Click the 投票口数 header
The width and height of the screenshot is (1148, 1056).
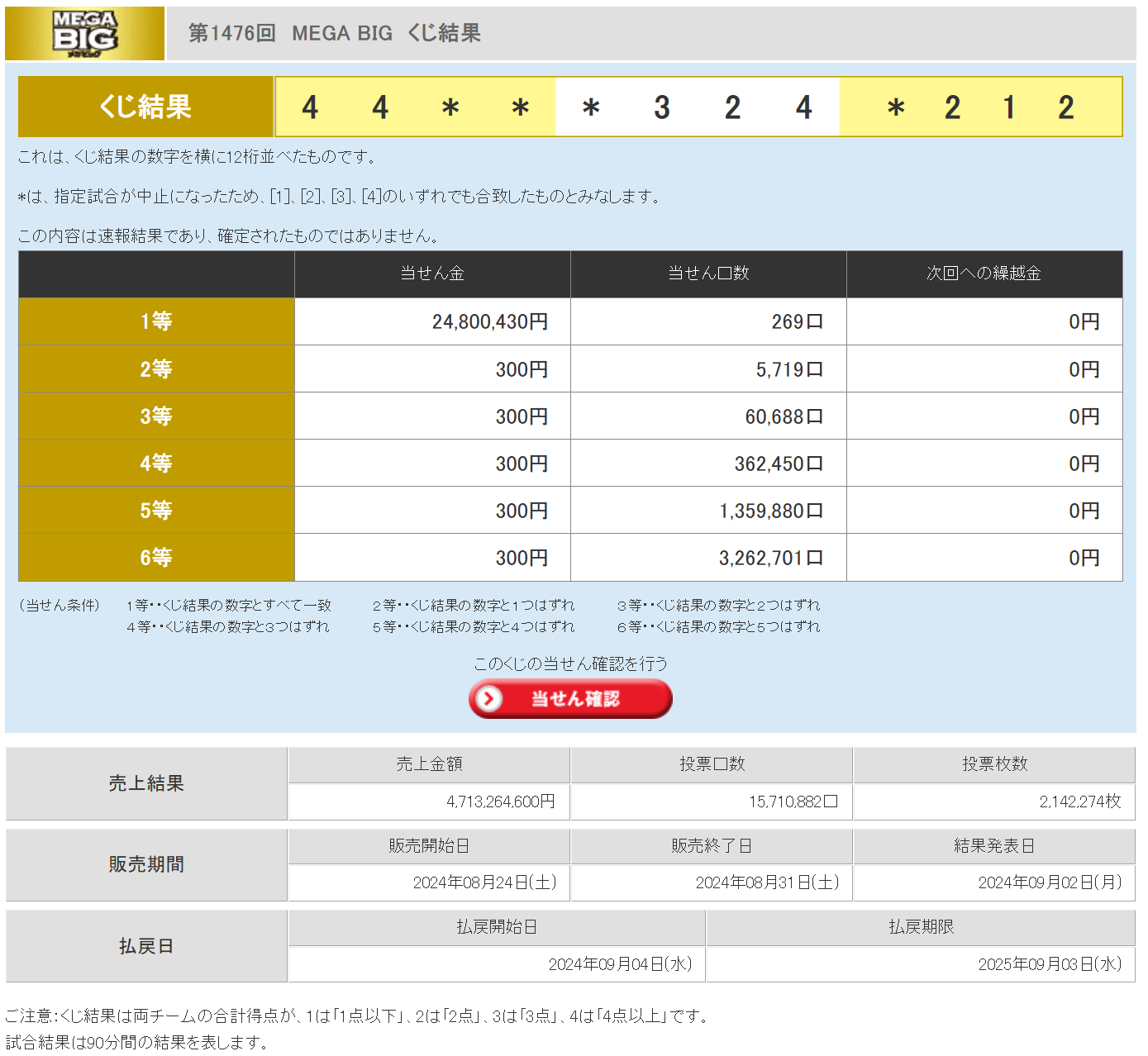pyautogui.click(x=712, y=764)
